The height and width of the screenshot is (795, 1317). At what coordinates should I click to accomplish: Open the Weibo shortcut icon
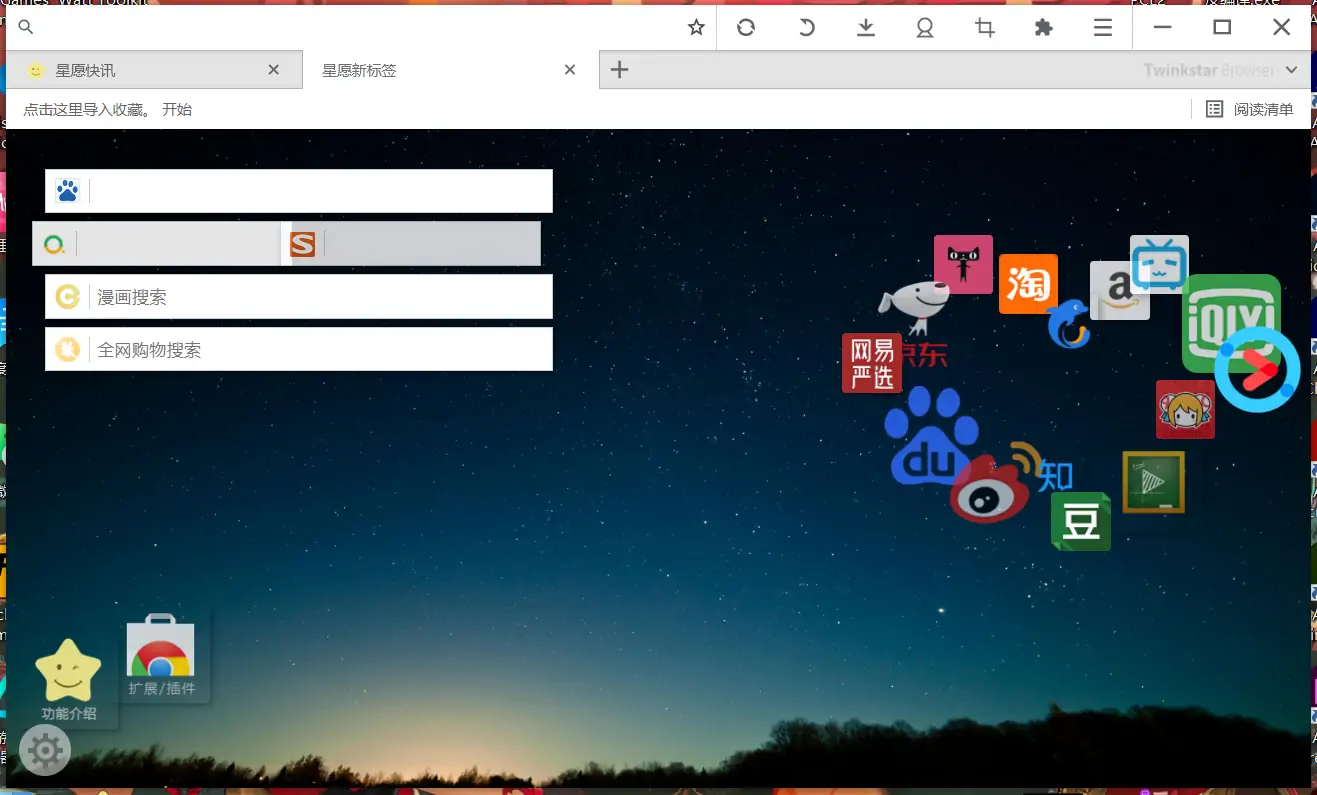click(x=988, y=490)
